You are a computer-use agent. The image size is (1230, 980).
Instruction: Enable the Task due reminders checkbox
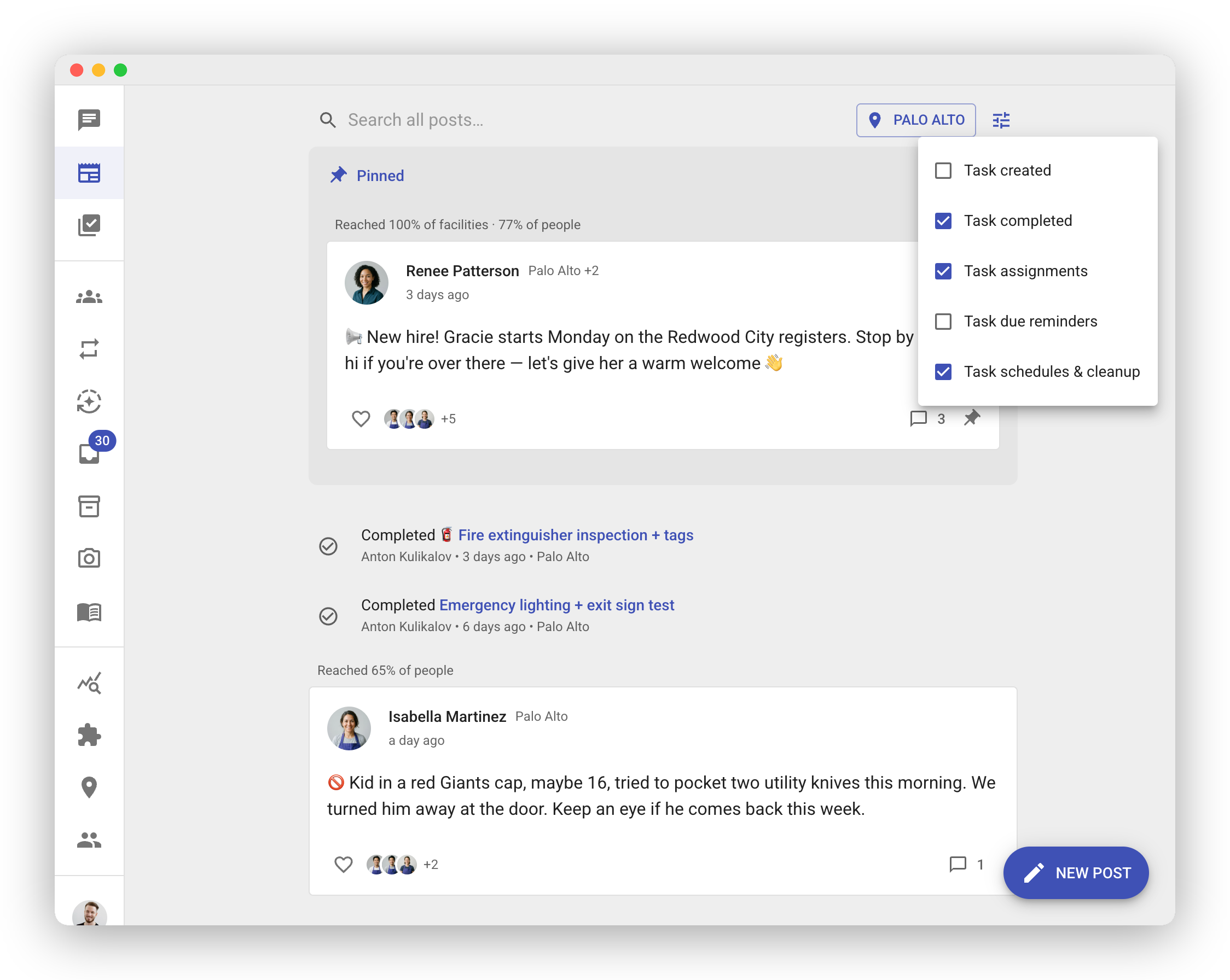[943, 322]
